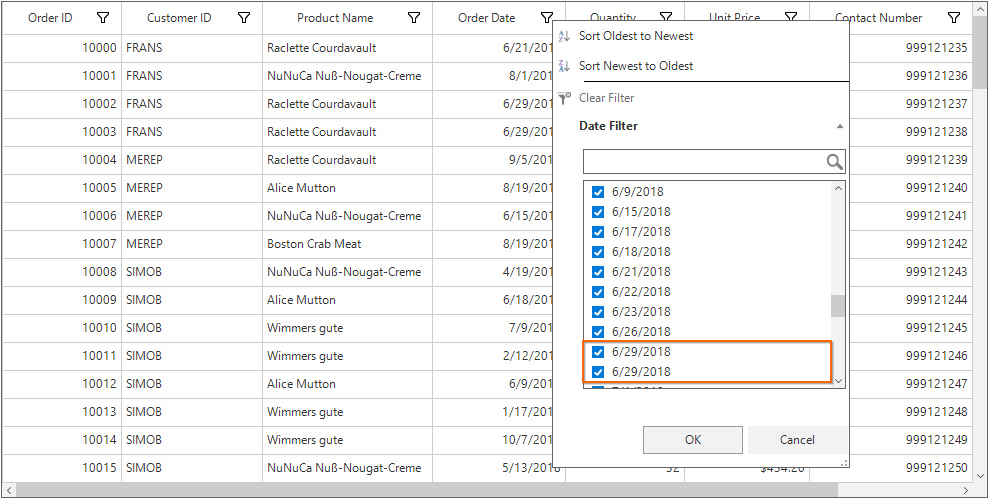Select the Order ID cell 10015
Image resolution: width=989 pixels, height=499 pixels.
[62, 468]
